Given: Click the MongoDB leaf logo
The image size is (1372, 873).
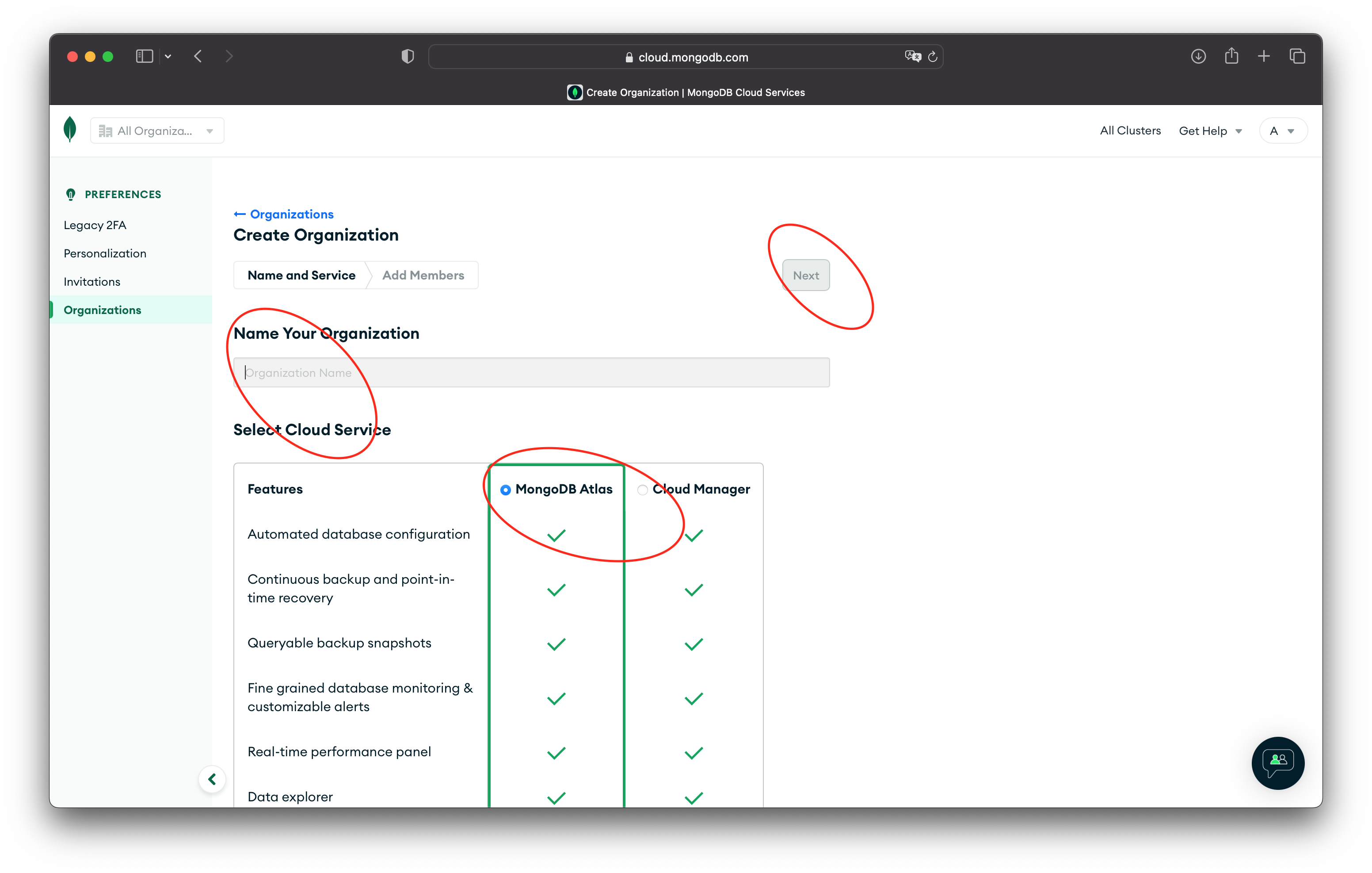Looking at the screenshot, I should (69, 130).
